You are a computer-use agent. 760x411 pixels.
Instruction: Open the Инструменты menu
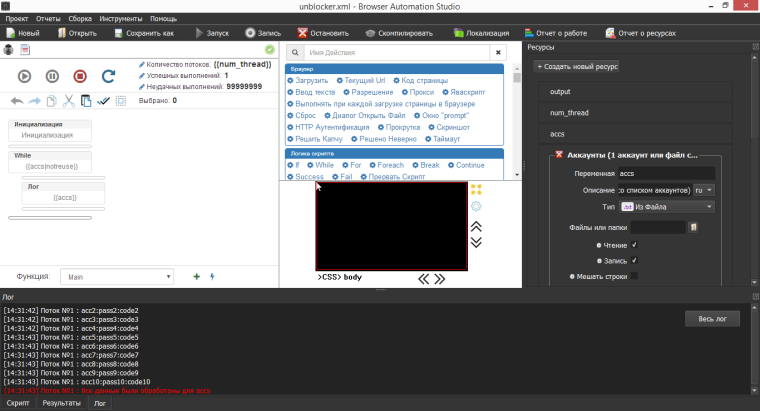tap(120, 19)
